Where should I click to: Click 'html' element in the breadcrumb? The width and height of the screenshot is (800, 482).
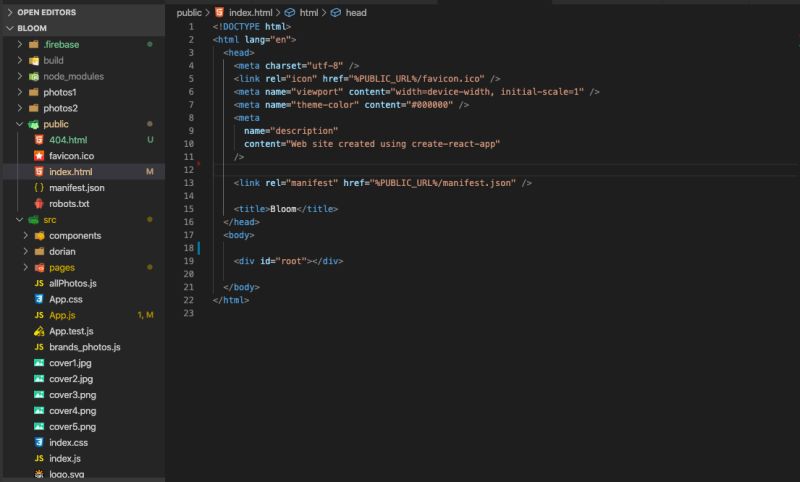coord(309,13)
